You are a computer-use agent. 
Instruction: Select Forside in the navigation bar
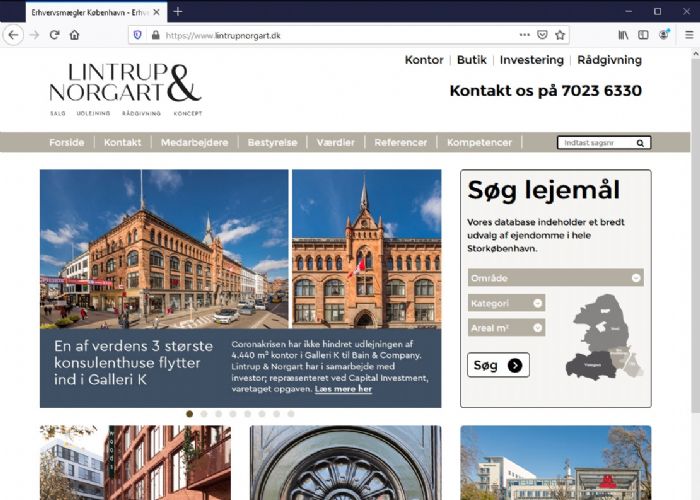point(67,142)
